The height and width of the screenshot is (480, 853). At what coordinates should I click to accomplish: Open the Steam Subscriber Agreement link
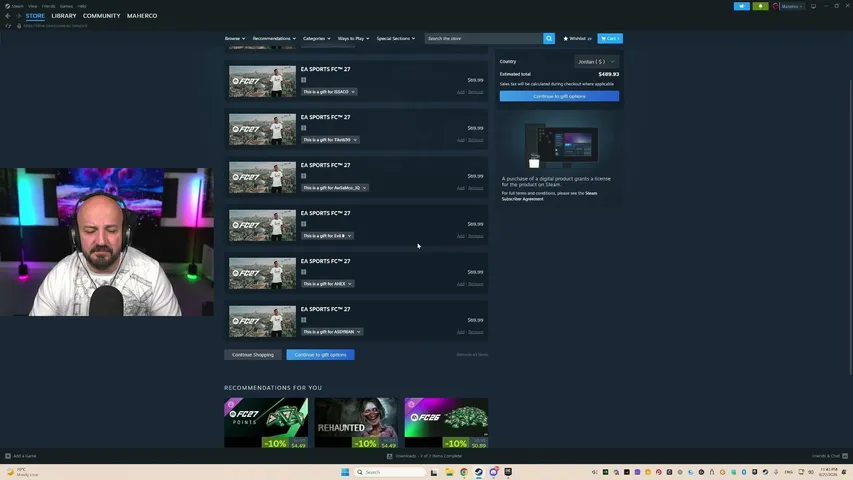(x=549, y=196)
